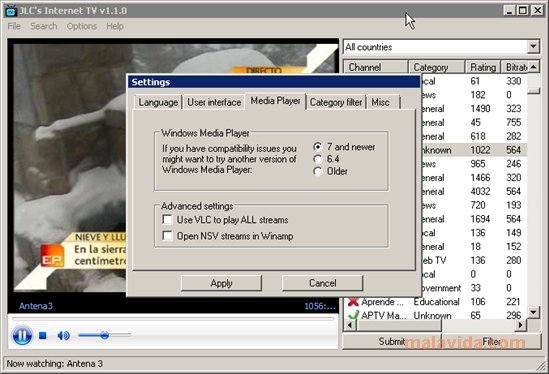Screen dimensions: 549x374
Task: Enable 'Use VLC to play ALL streams'
Action: (167, 220)
